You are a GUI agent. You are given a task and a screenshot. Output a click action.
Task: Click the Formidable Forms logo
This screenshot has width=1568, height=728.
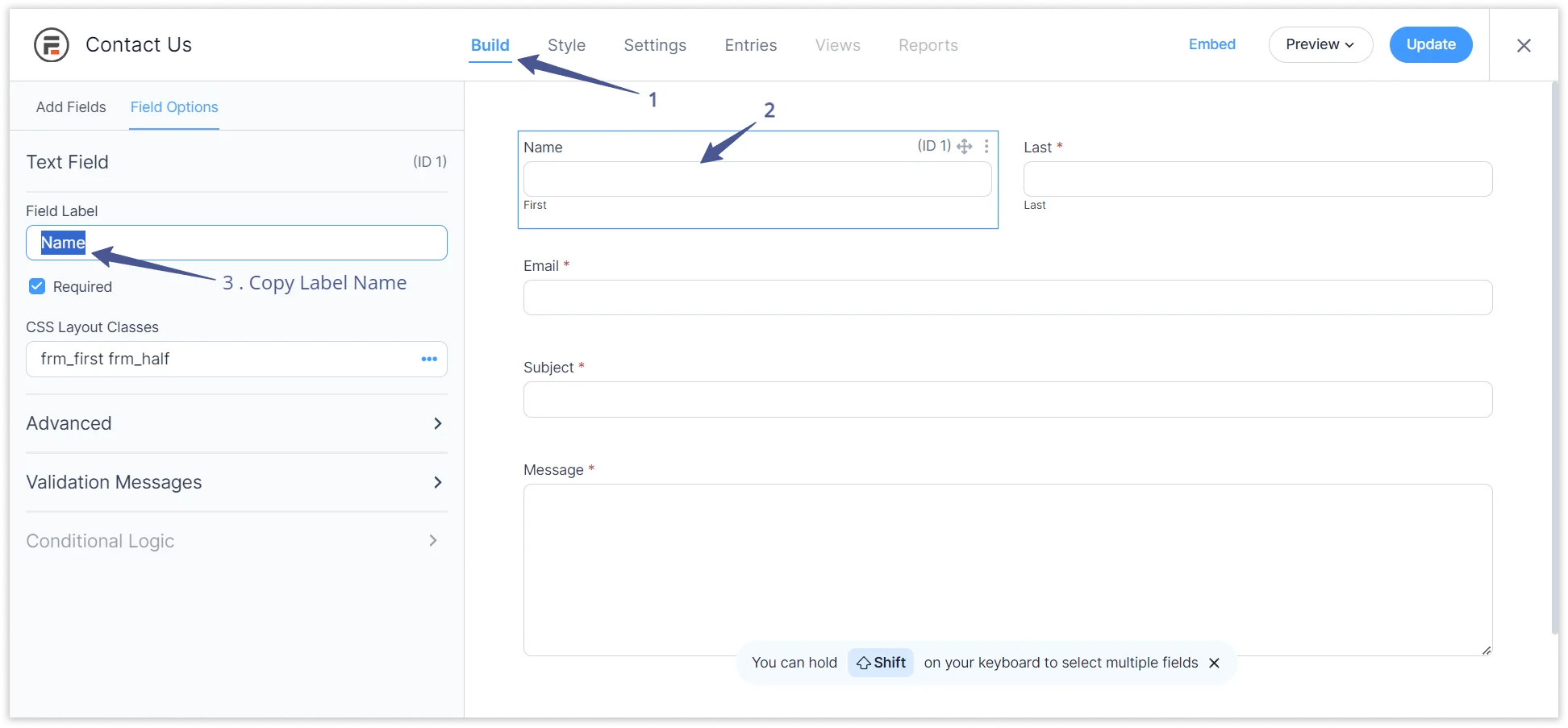point(51,44)
